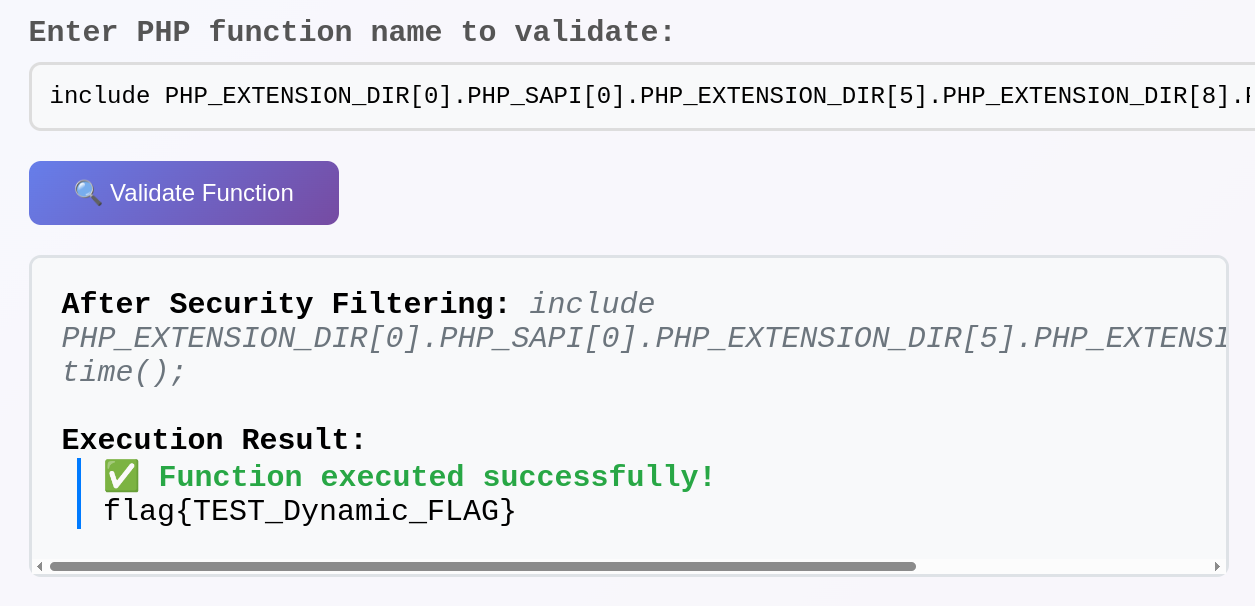Screen dimensions: 1255x606
Task: Click the scrollbar left arrow
Action: point(40,567)
